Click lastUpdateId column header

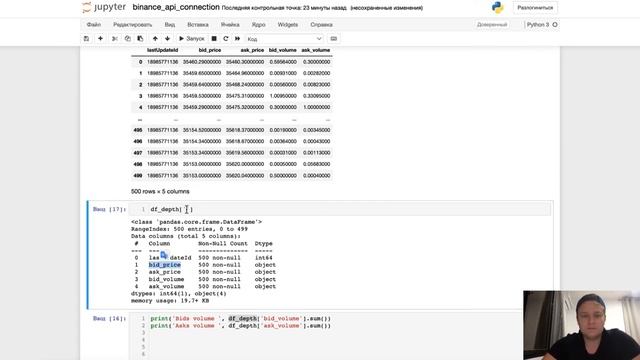(162, 50)
